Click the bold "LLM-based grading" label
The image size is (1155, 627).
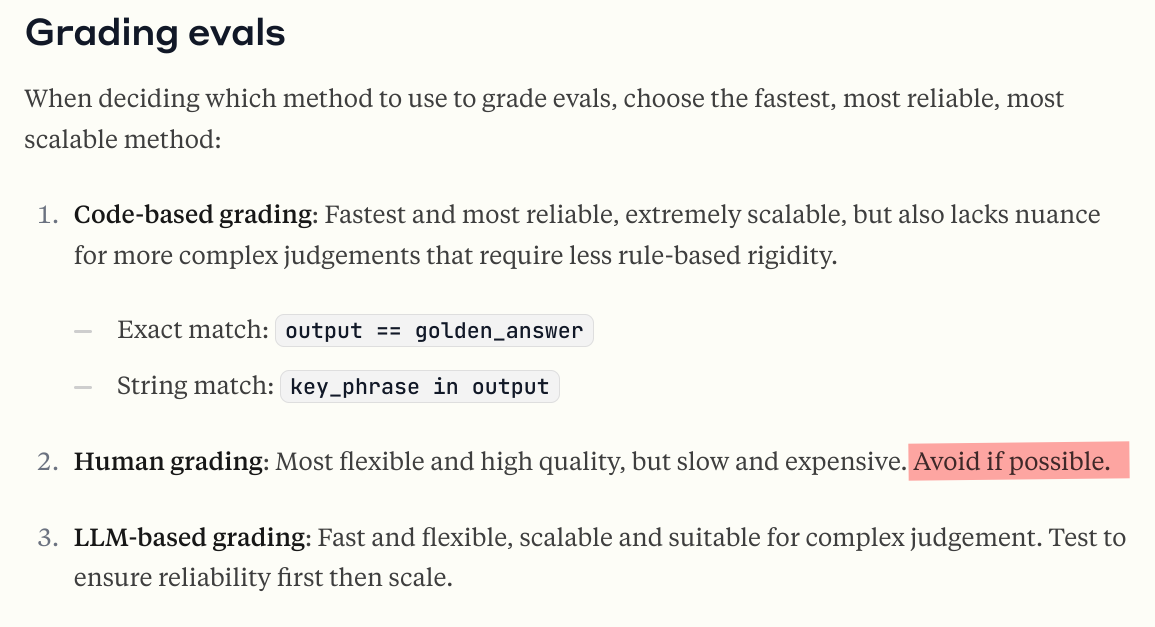(189, 538)
